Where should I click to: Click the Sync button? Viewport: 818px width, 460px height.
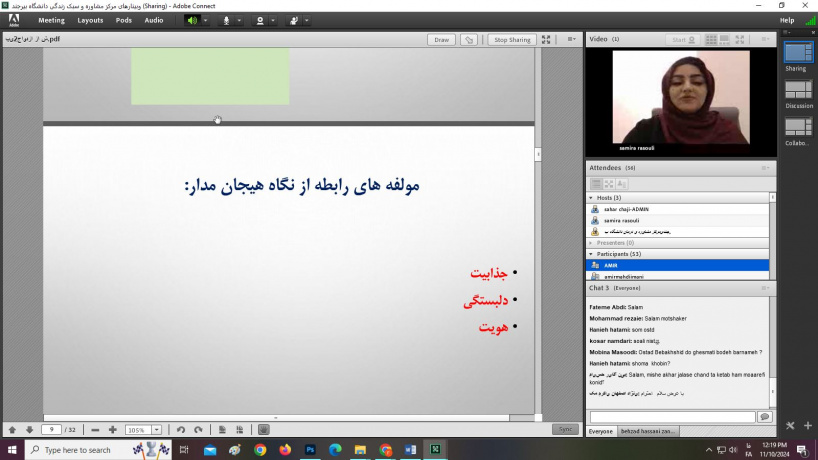click(565, 429)
